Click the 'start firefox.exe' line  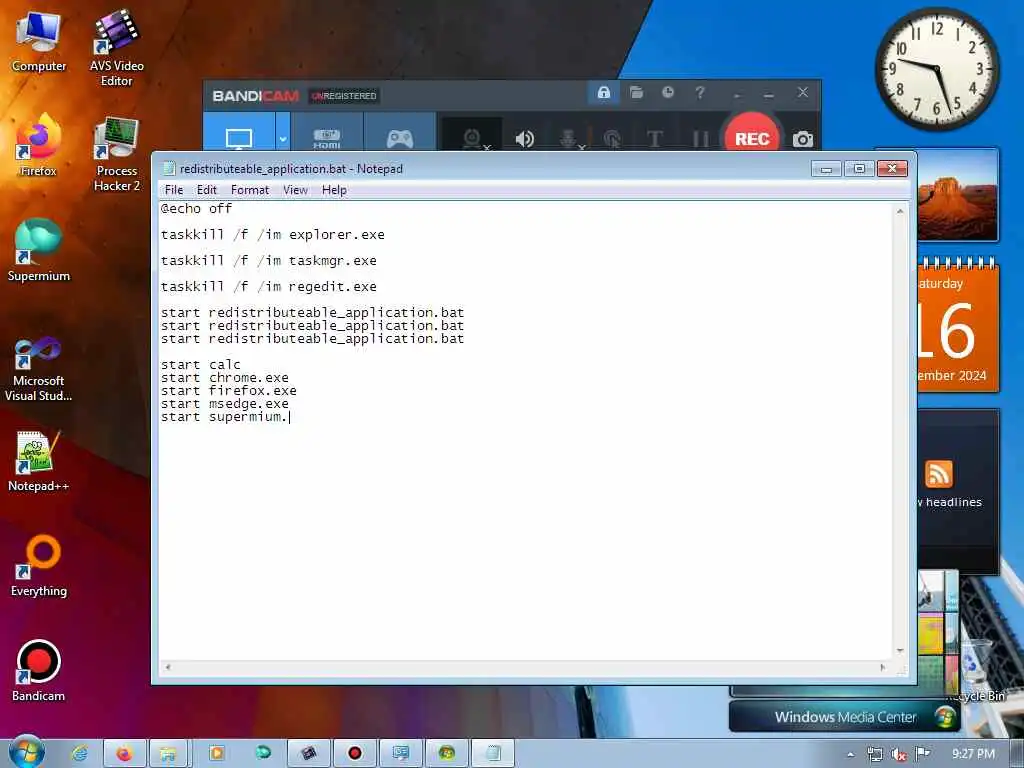click(x=229, y=391)
